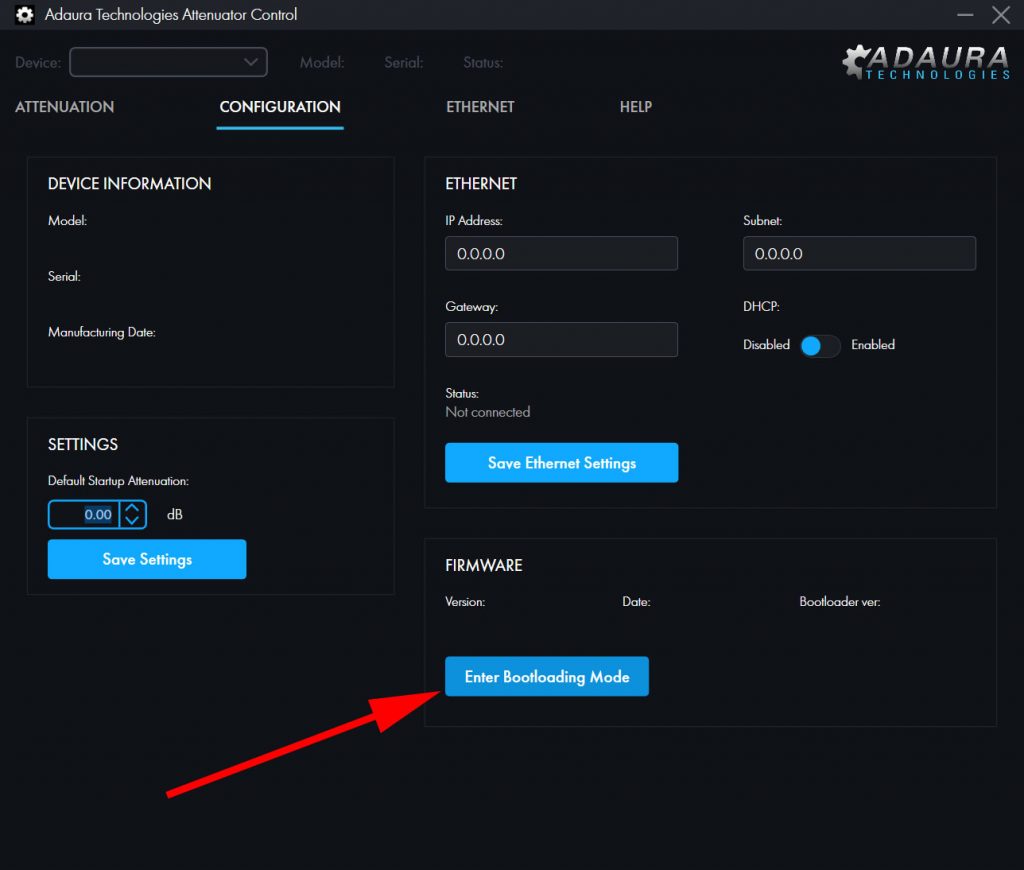Close the Attenuator Control window
Image resolution: width=1024 pixels, height=870 pixels.
(x=1000, y=15)
